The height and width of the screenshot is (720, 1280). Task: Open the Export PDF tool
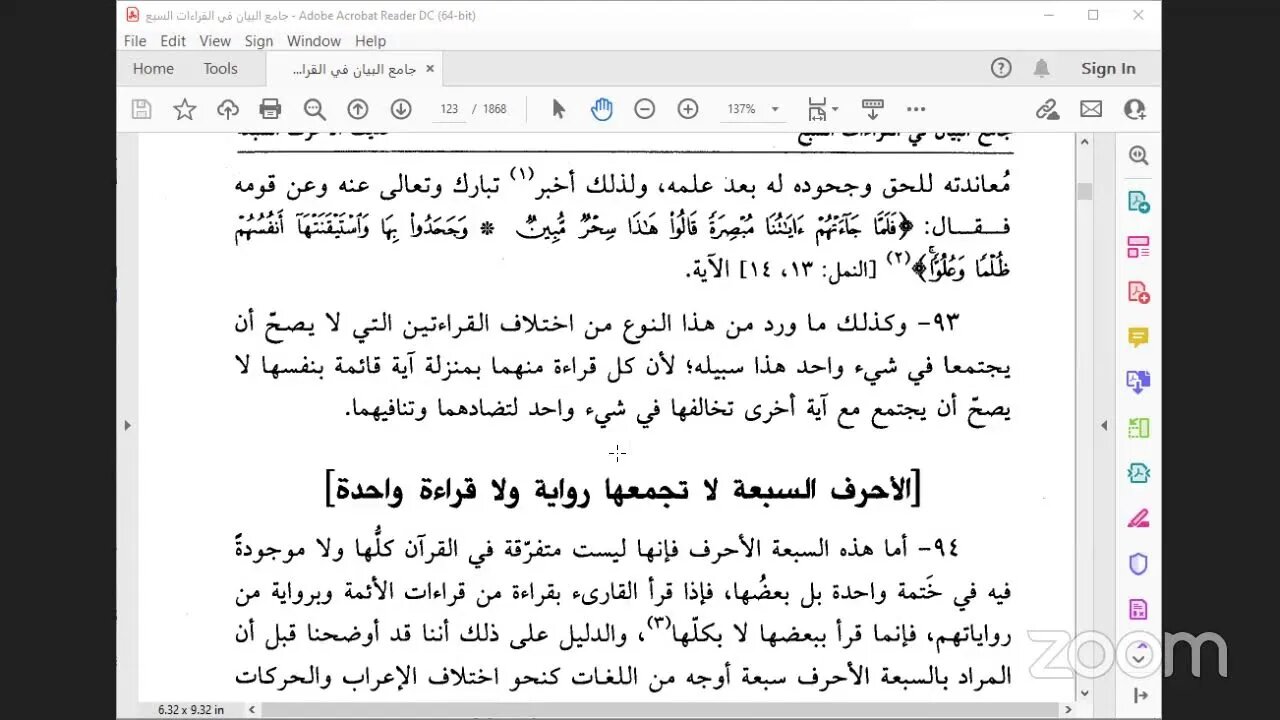(x=1138, y=201)
